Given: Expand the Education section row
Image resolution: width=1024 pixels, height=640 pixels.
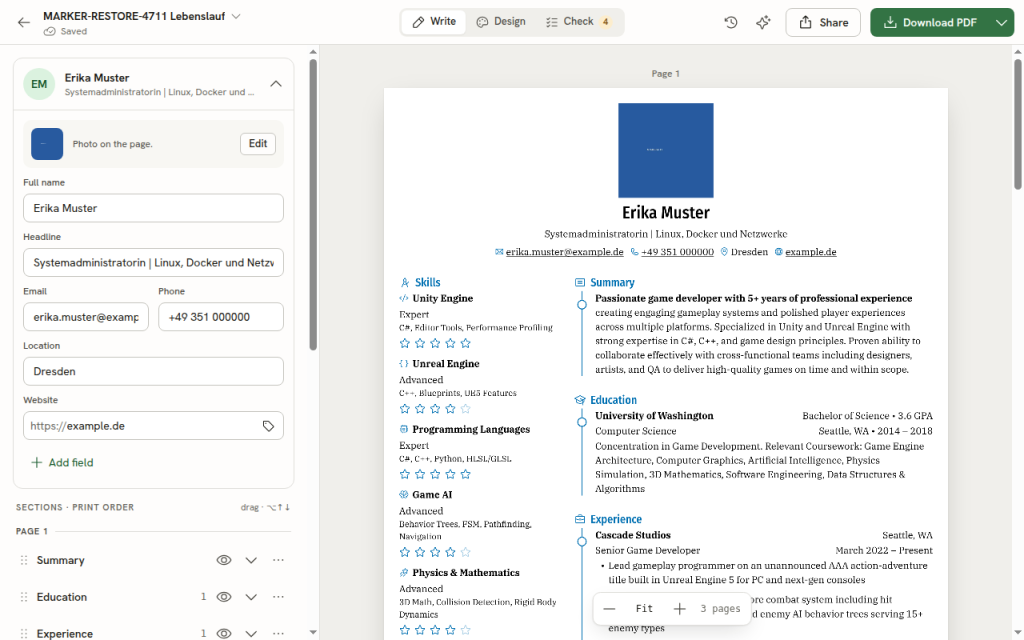Looking at the screenshot, I should point(251,597).
